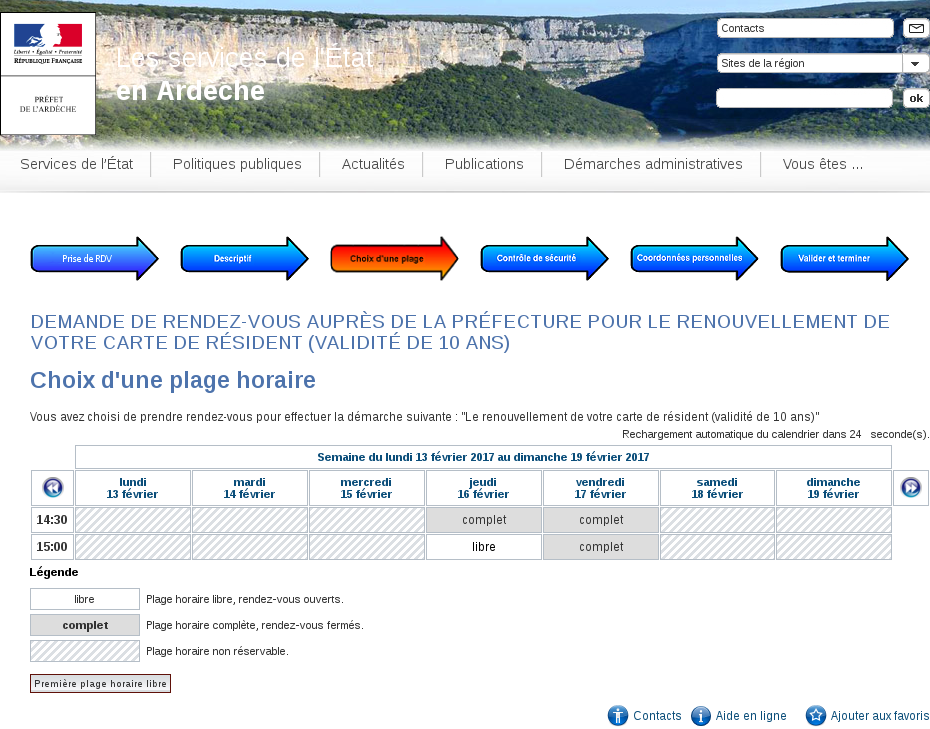
Task: Click the orange Choix d'une plage arrow
Action: tap(394, 259)
